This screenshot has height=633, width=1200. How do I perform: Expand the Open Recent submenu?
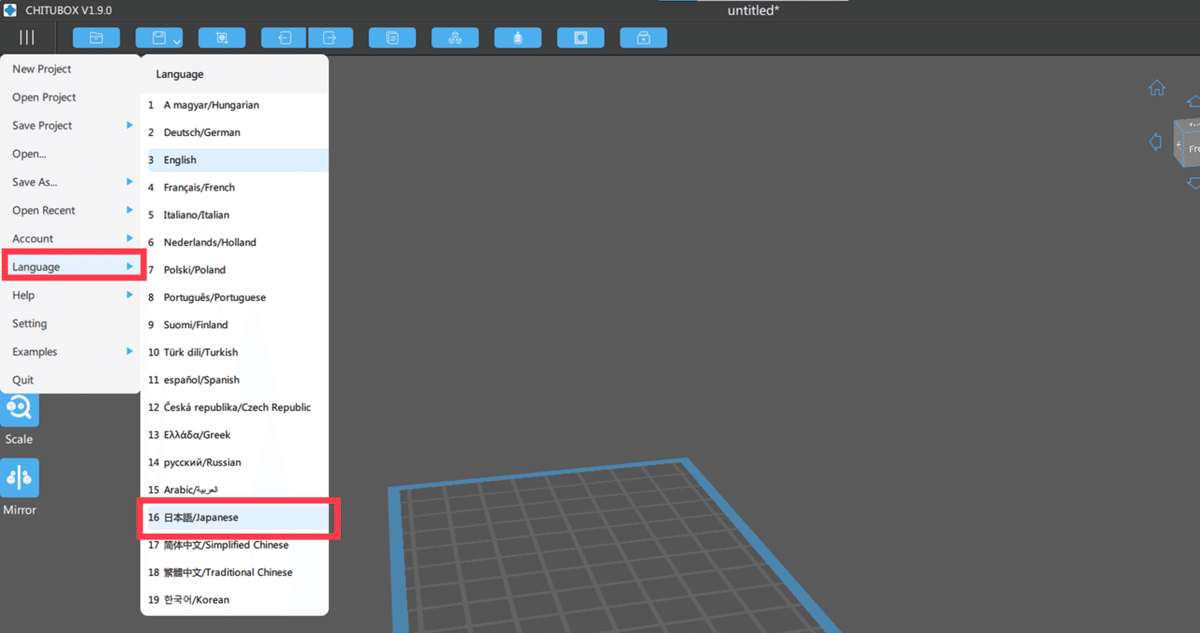pos(70,210)
